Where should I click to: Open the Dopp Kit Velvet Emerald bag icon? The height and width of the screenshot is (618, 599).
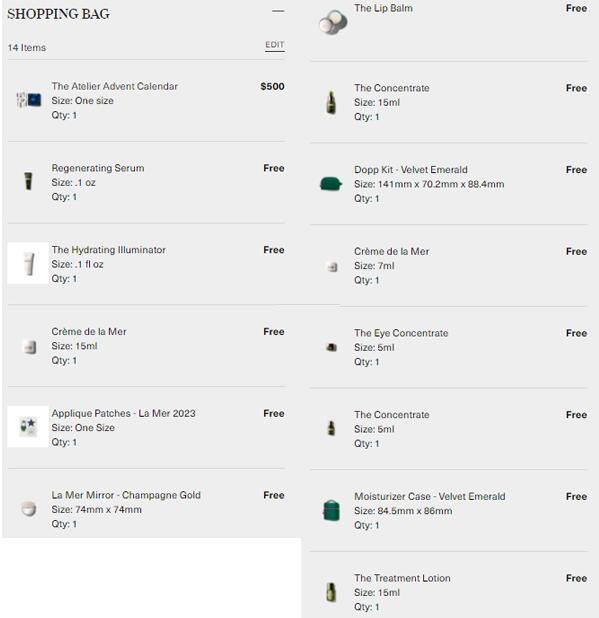[331, 184]
